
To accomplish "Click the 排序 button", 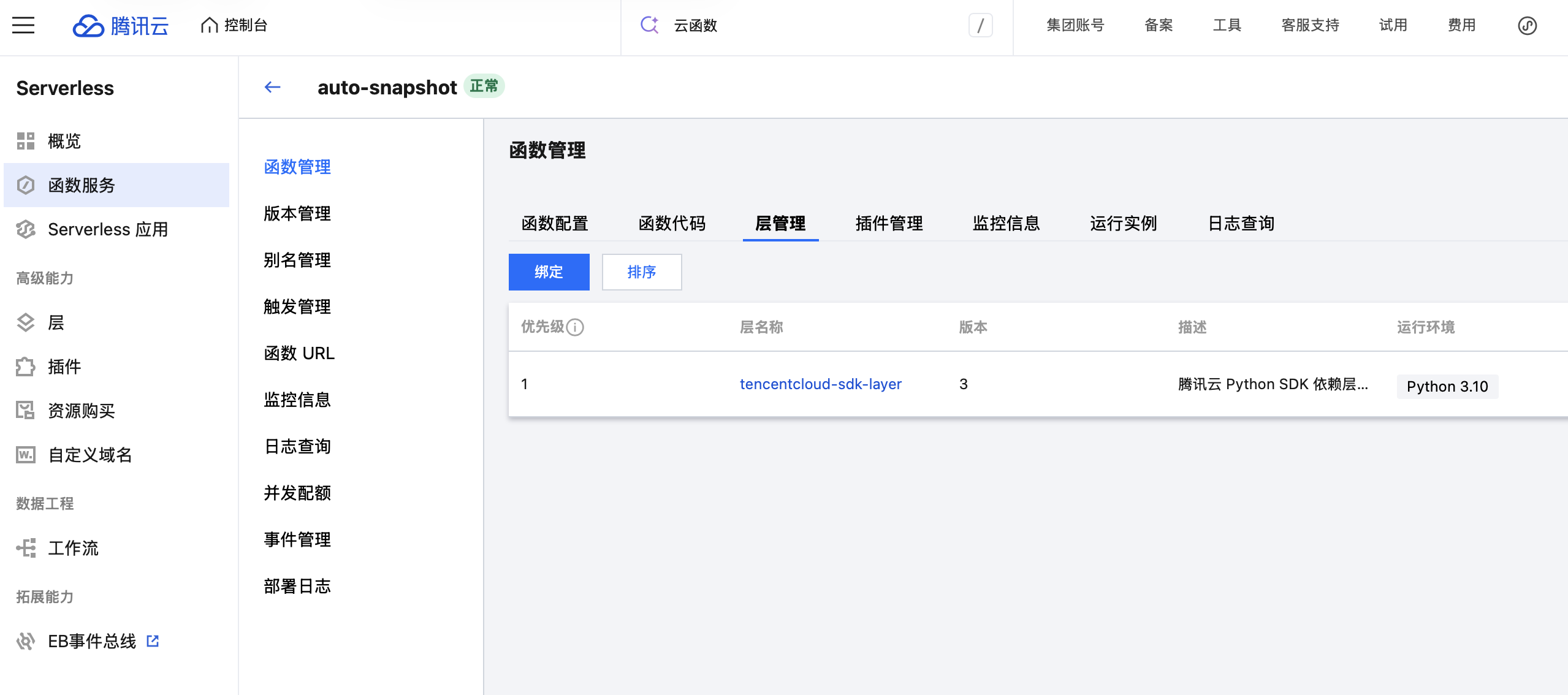I will click(x=641, y=272).
